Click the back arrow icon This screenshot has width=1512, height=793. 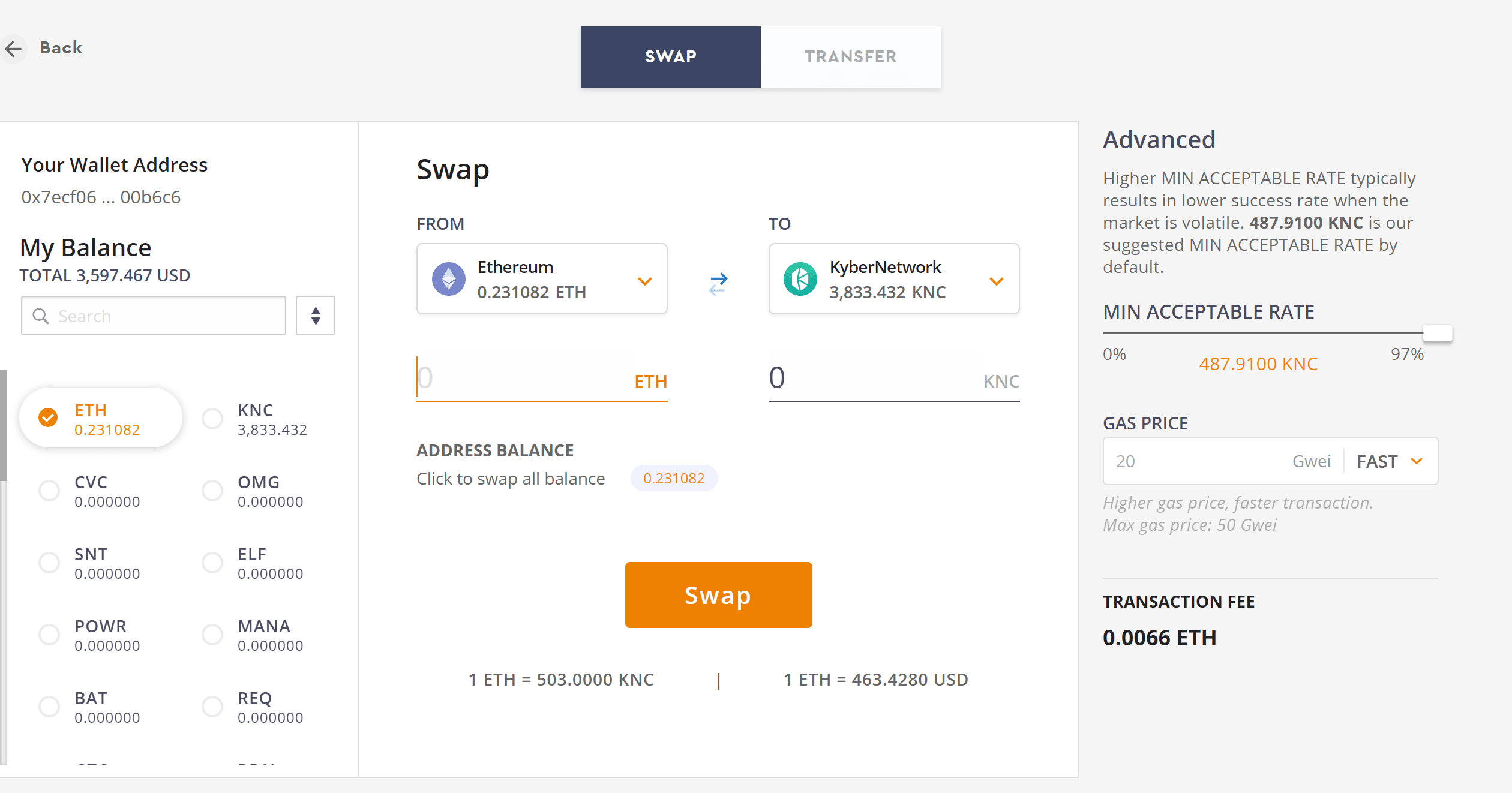click(14, 49)
